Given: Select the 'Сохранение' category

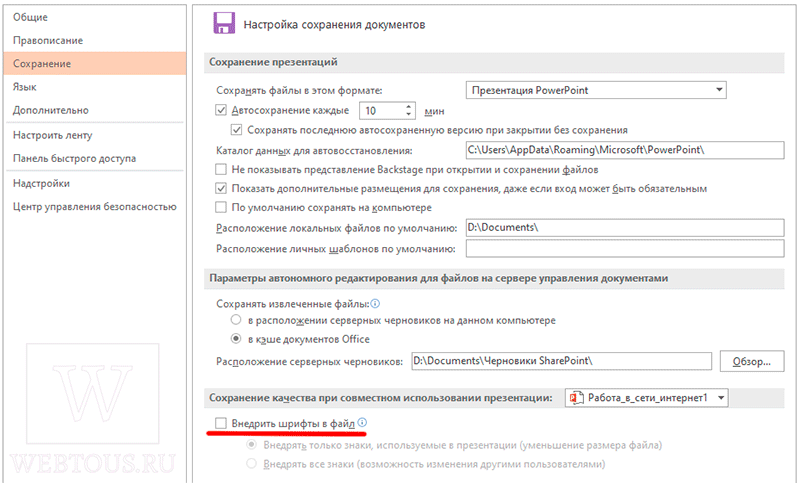Looking at the screenshot, I should coord(95,63).
